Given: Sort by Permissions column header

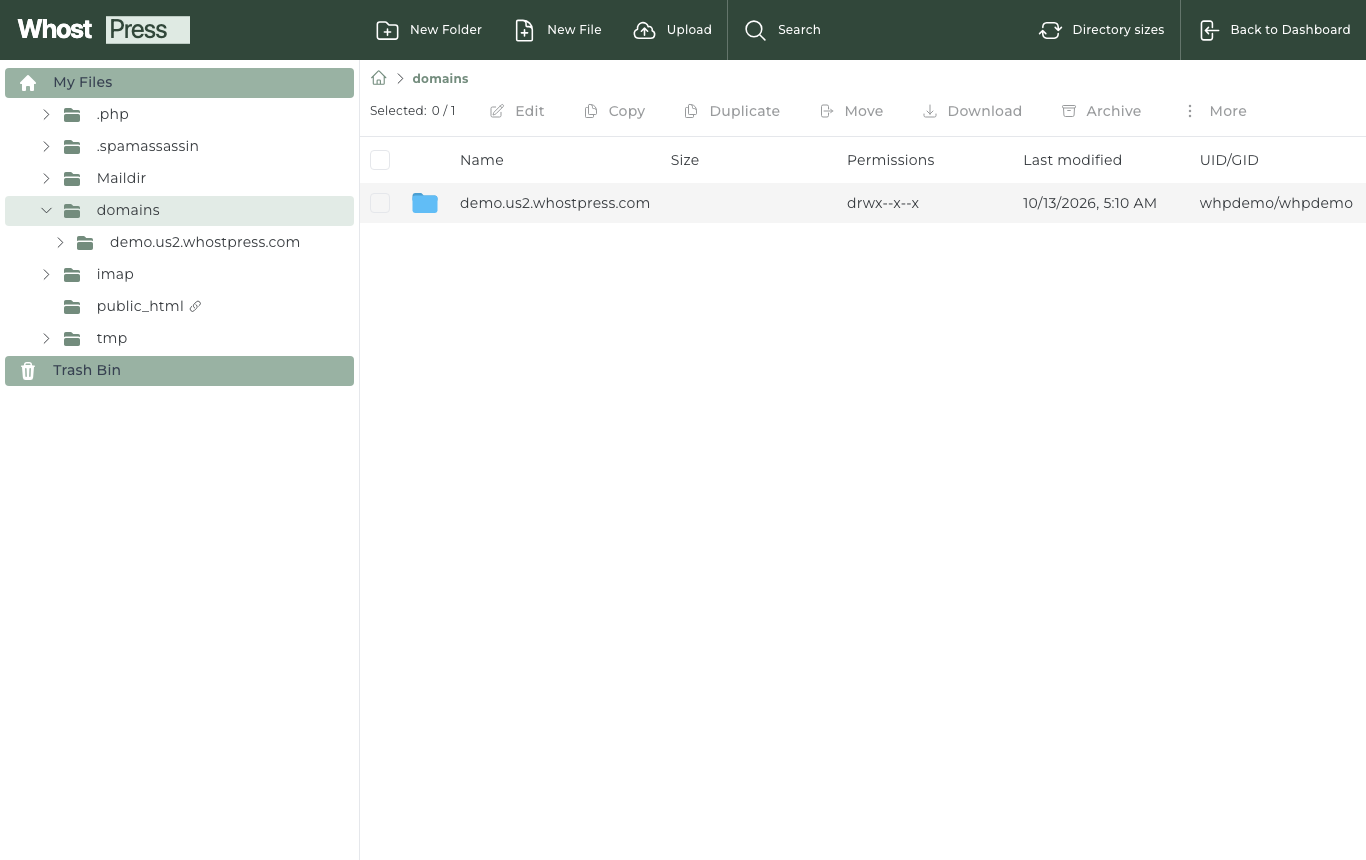Looking at the screenshot, I should tap(890, 160).
